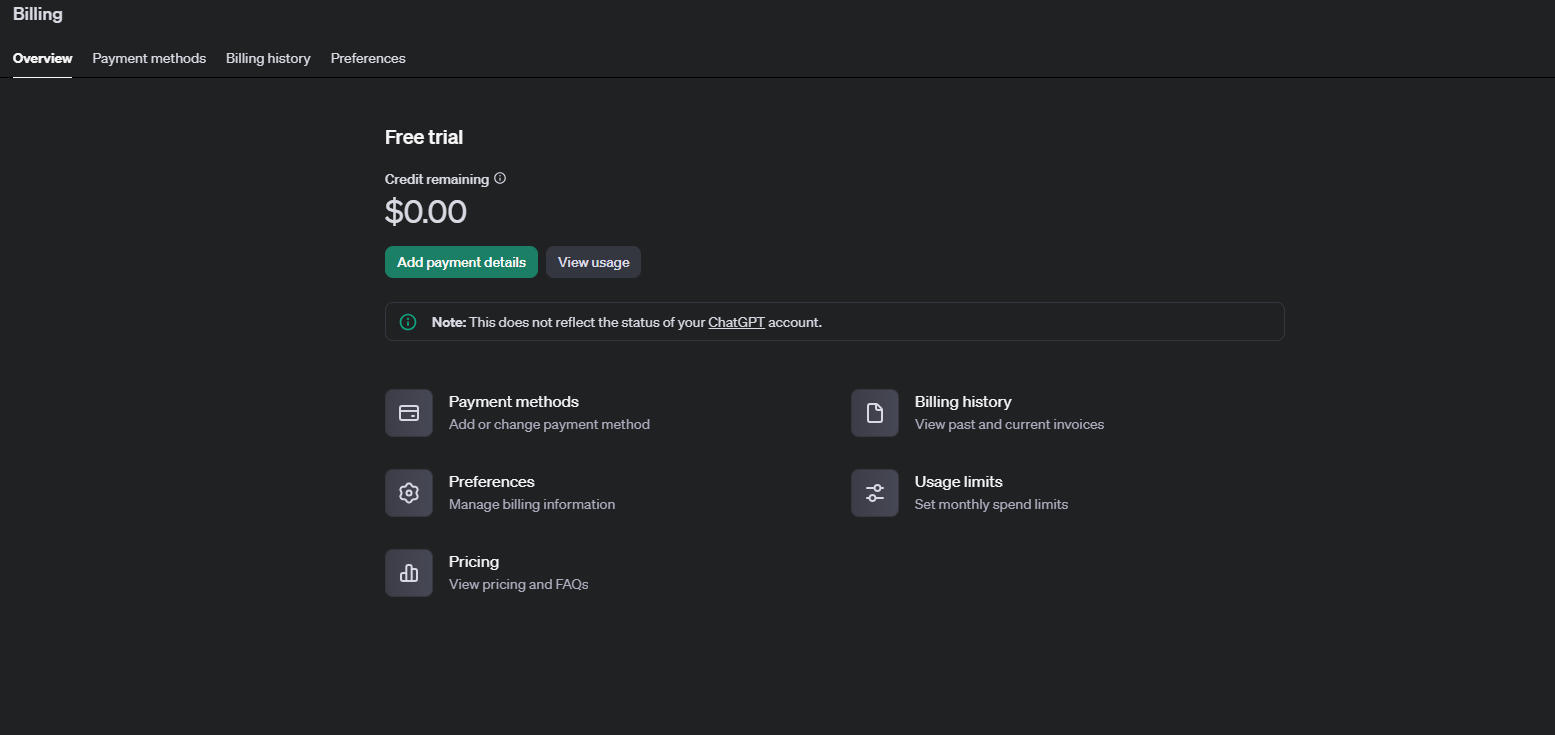Click info icon next to Credit remaining

(500, 179)
